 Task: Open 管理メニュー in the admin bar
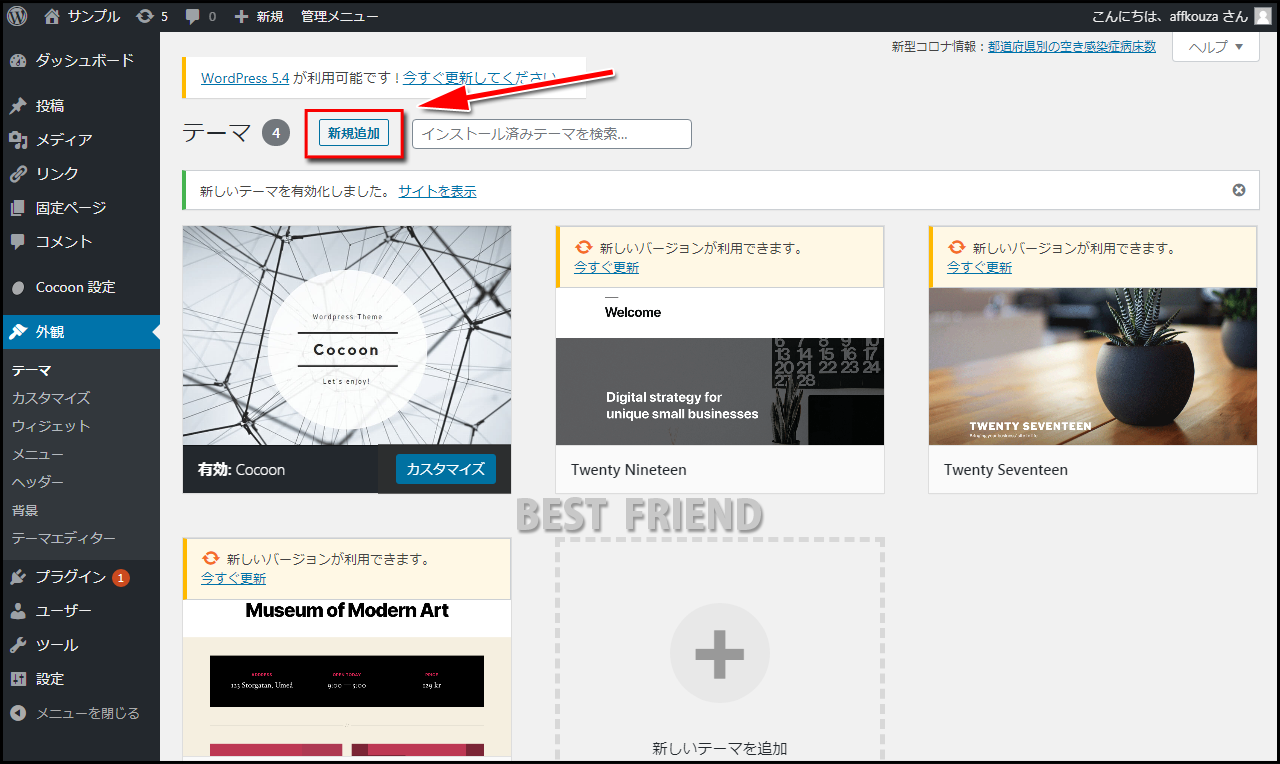(339, 16)
